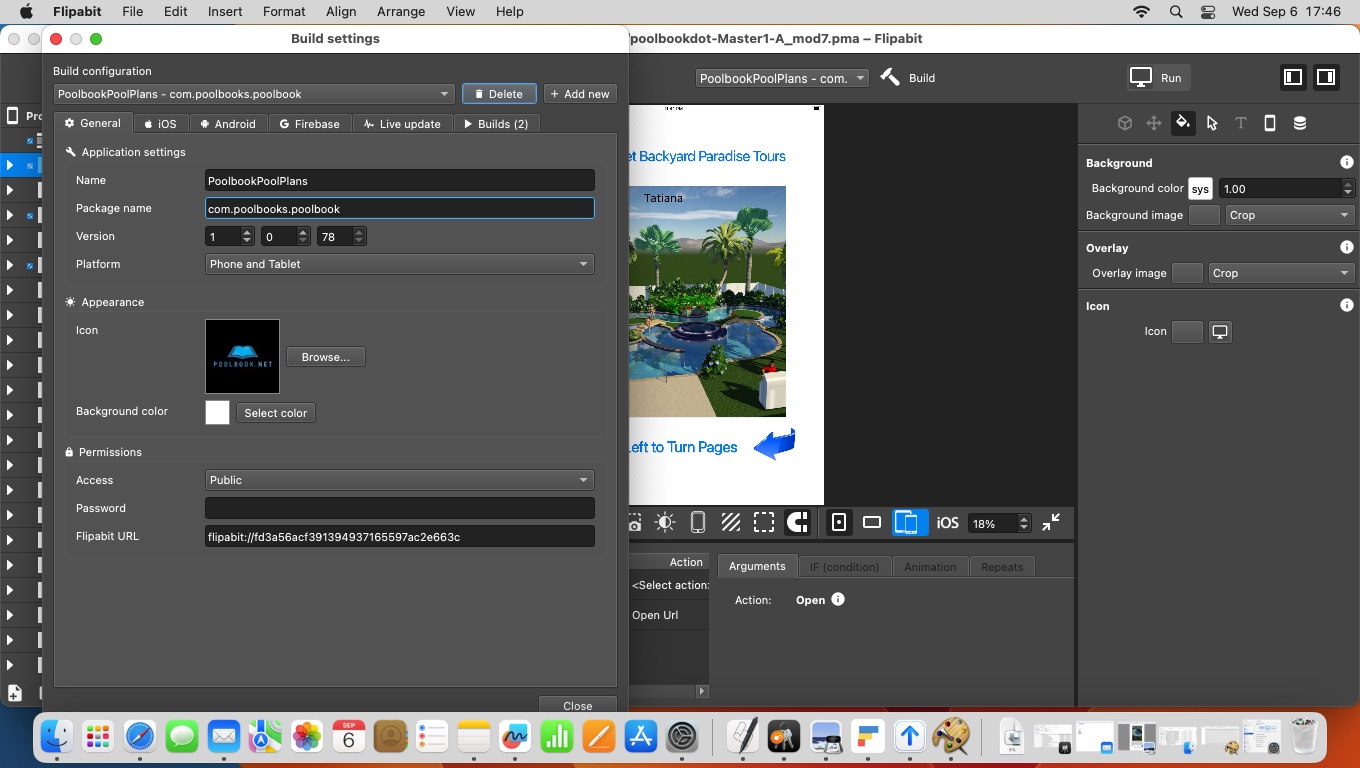Click the Build hammer icon in the toolbar
The width and height of the screenshot is (1360, 768).
point(890,77)
